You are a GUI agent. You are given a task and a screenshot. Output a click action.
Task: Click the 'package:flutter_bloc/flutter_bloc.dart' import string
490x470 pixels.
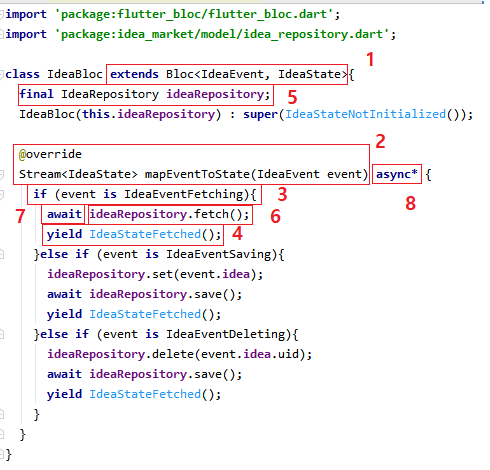point(194,14)
